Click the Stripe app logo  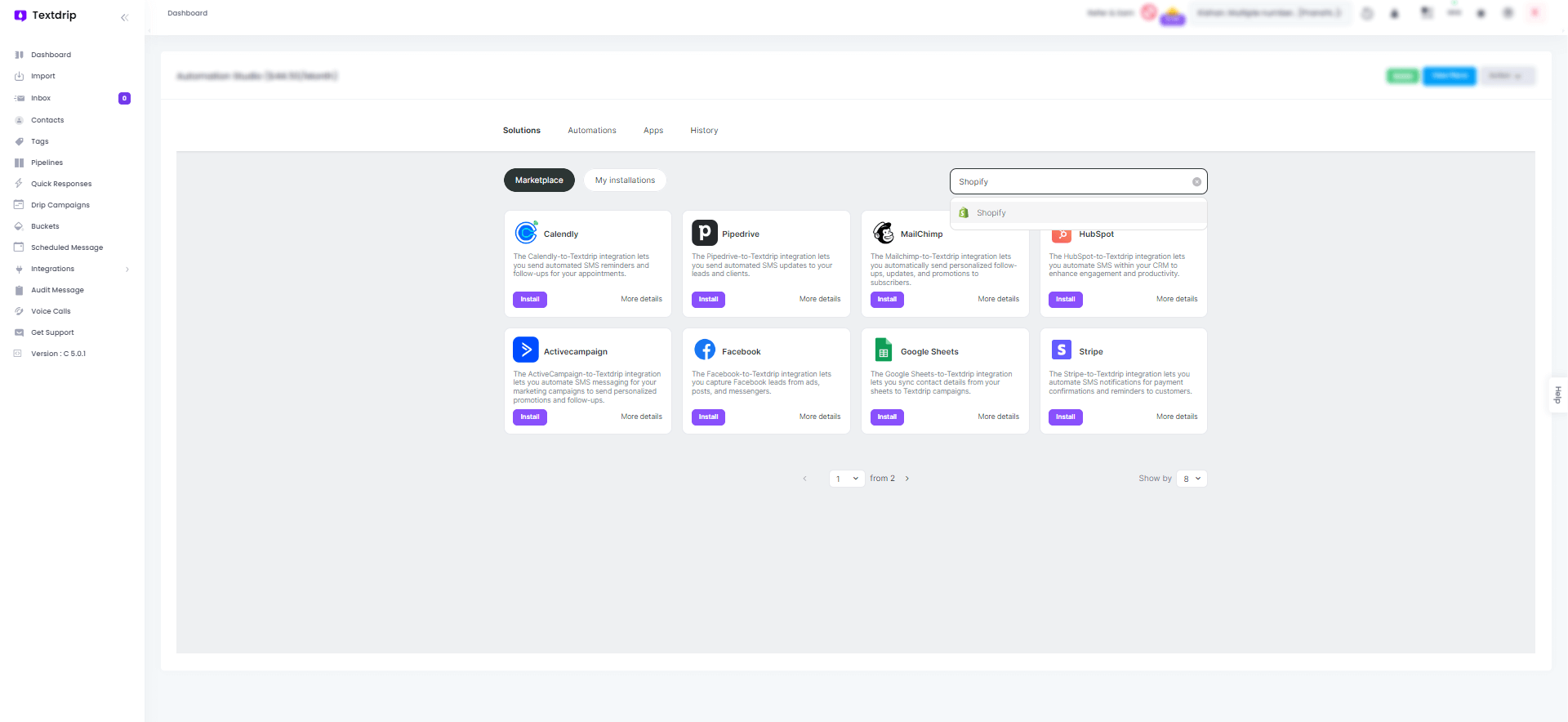click(x=1062, y=350)
